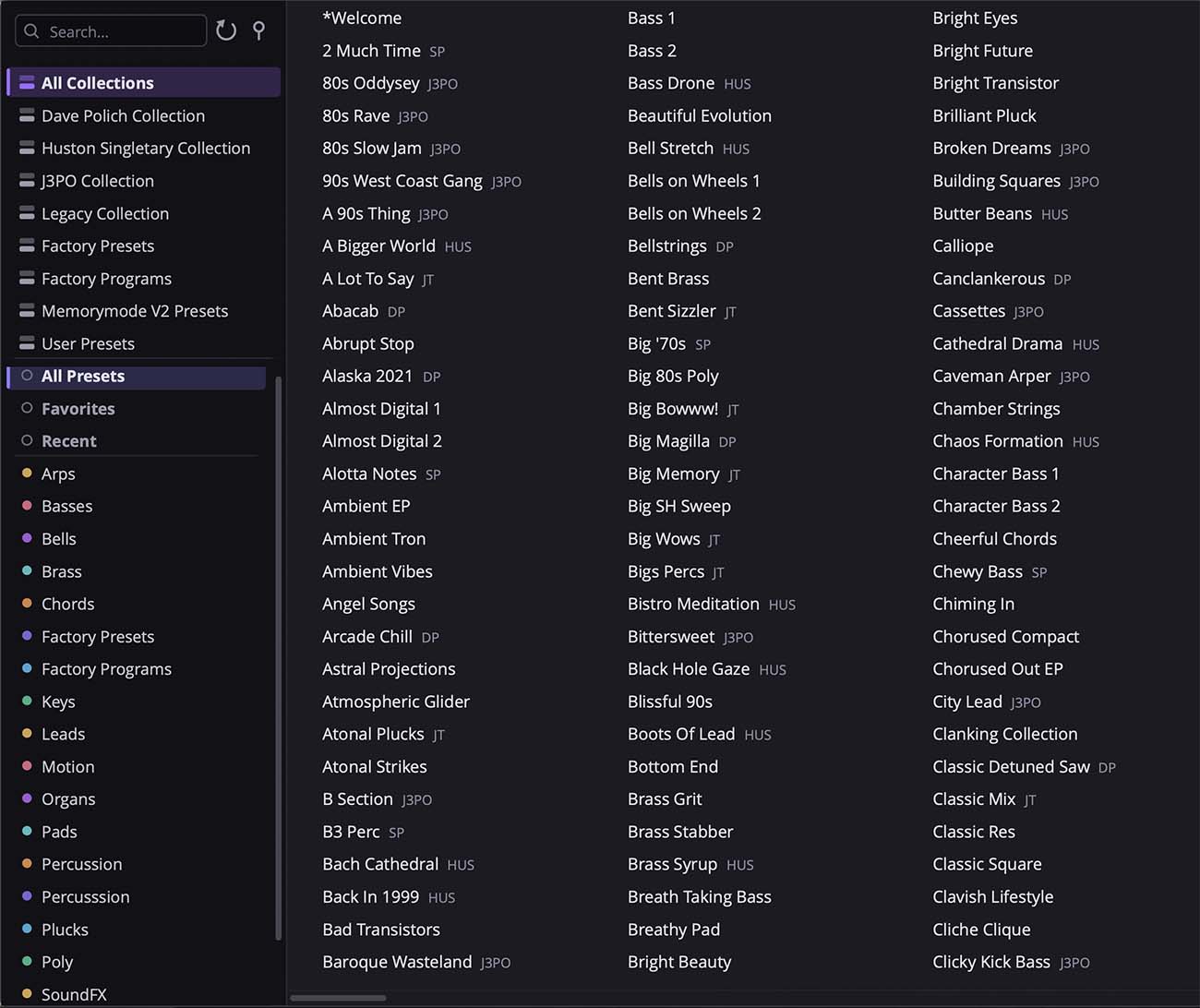This screenshot has height=1008, width=1200.
Task: Load the Cathedral Drama preset
Action: click(997, 343)
